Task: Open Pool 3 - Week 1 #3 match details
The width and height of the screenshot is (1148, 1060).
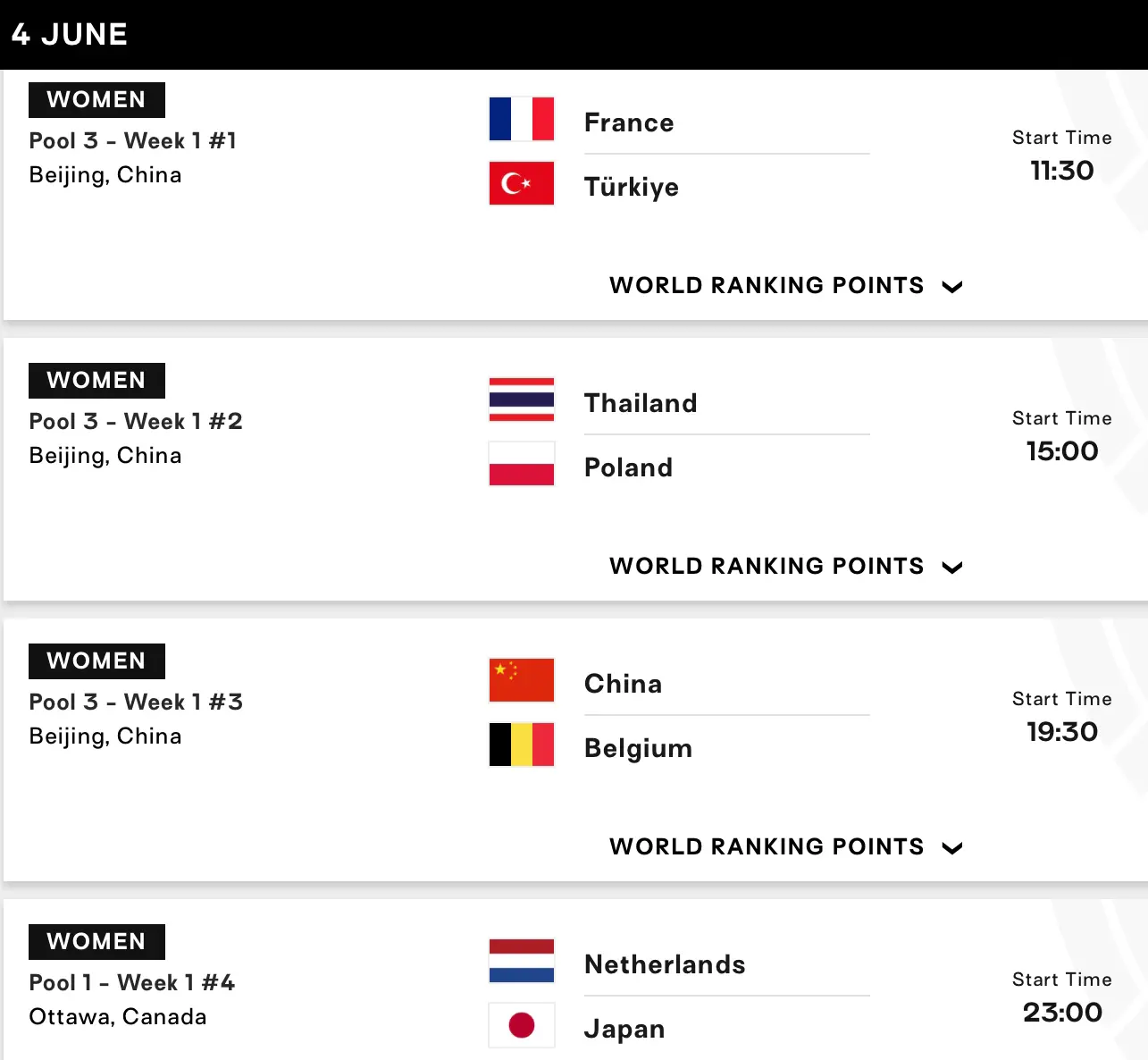Action: pos(136,702)
